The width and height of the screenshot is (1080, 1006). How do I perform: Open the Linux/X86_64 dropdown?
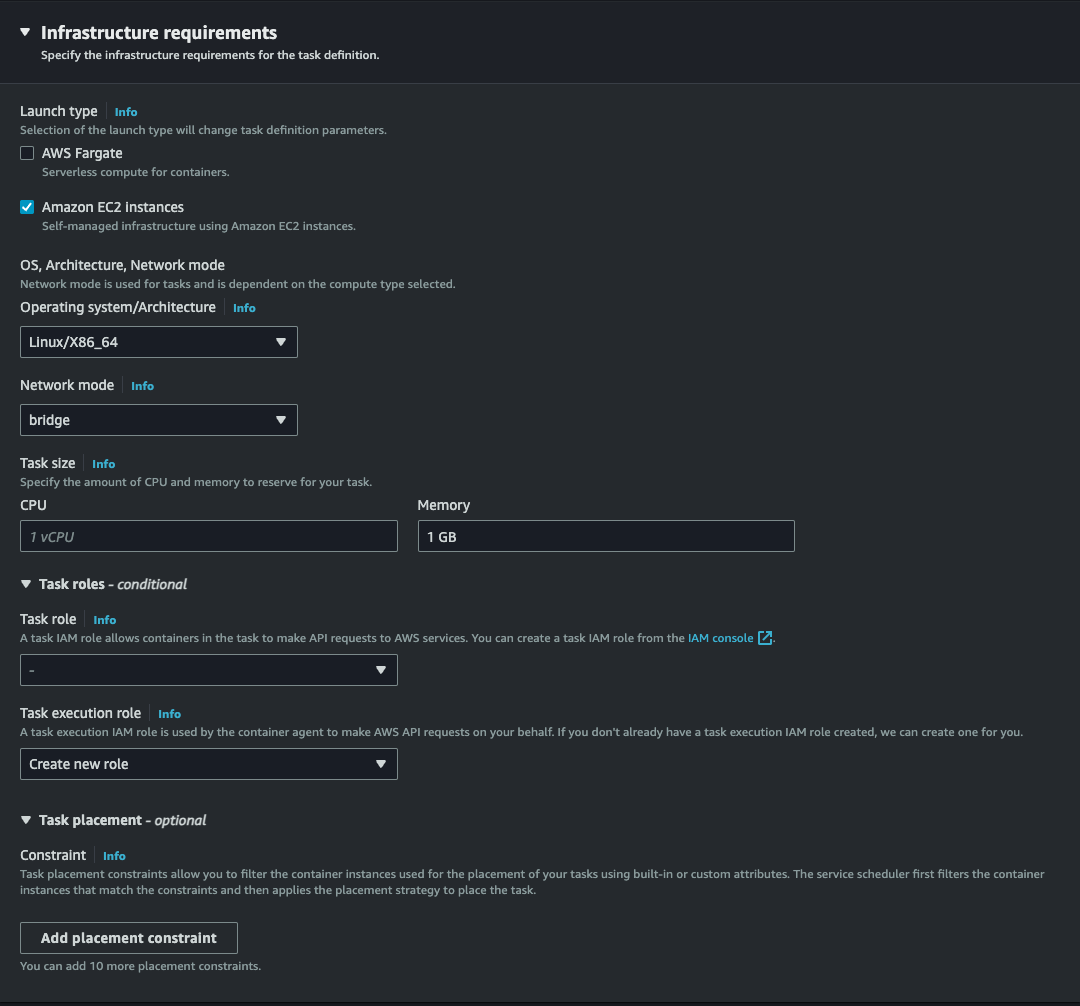(158, 342)
